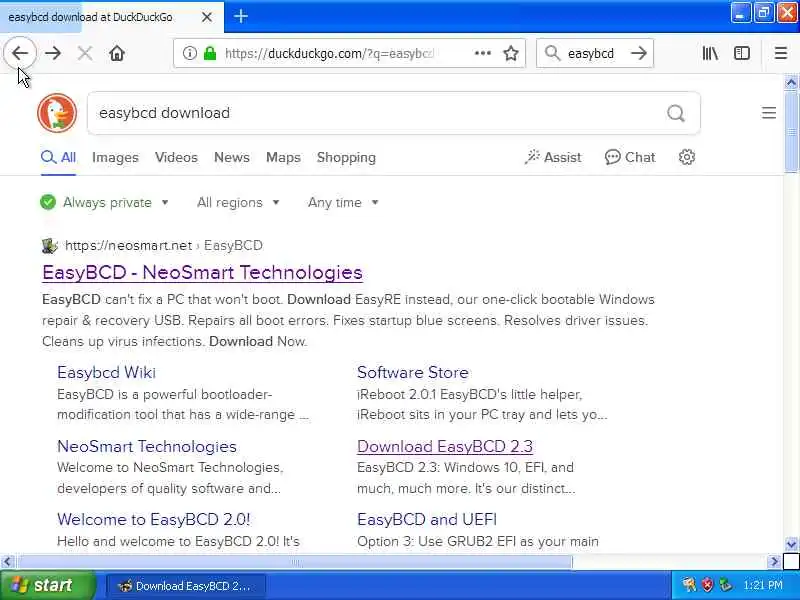Expand the All regions dropdown
The width and height of the screenshot is (800, 600).
pyautogui.click(x=238, y=203)
